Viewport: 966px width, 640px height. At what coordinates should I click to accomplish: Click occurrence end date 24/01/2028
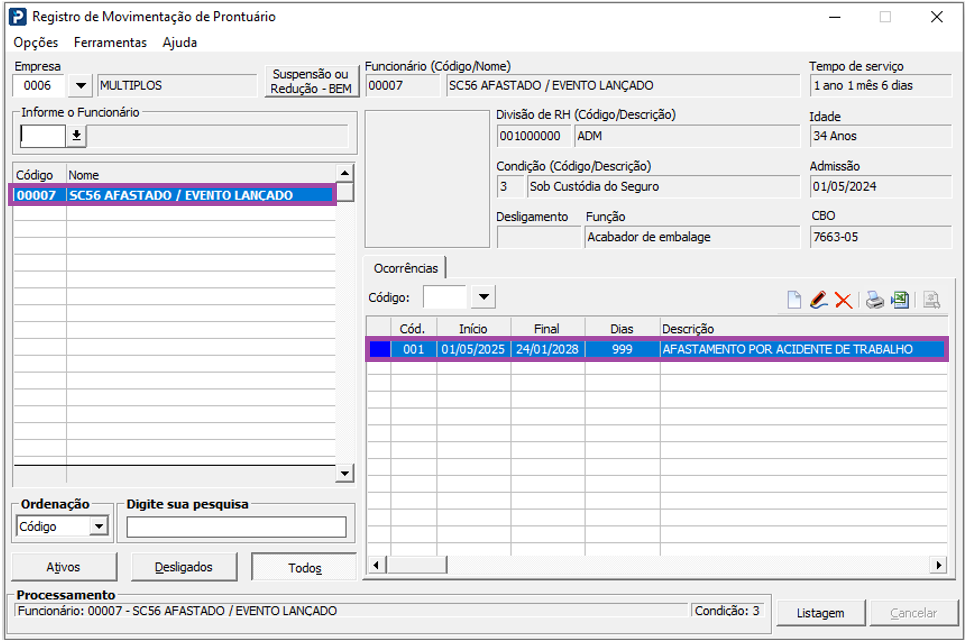(547, 349)
